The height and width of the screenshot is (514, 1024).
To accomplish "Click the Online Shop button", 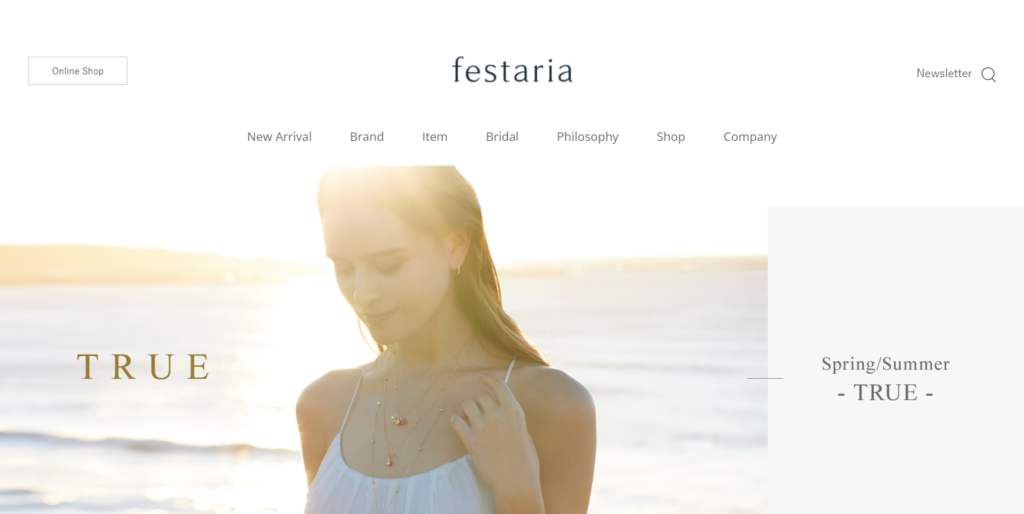I will 78,71.
